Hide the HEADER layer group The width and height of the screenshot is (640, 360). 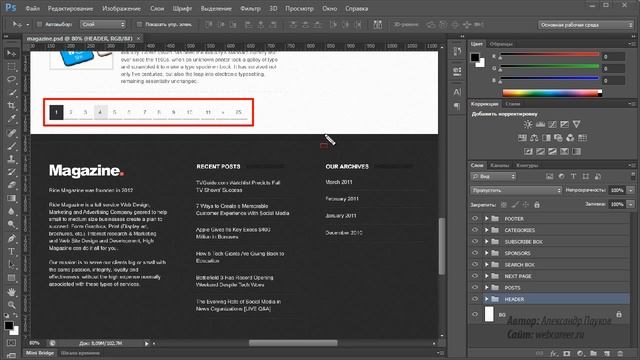pos(475,299)
